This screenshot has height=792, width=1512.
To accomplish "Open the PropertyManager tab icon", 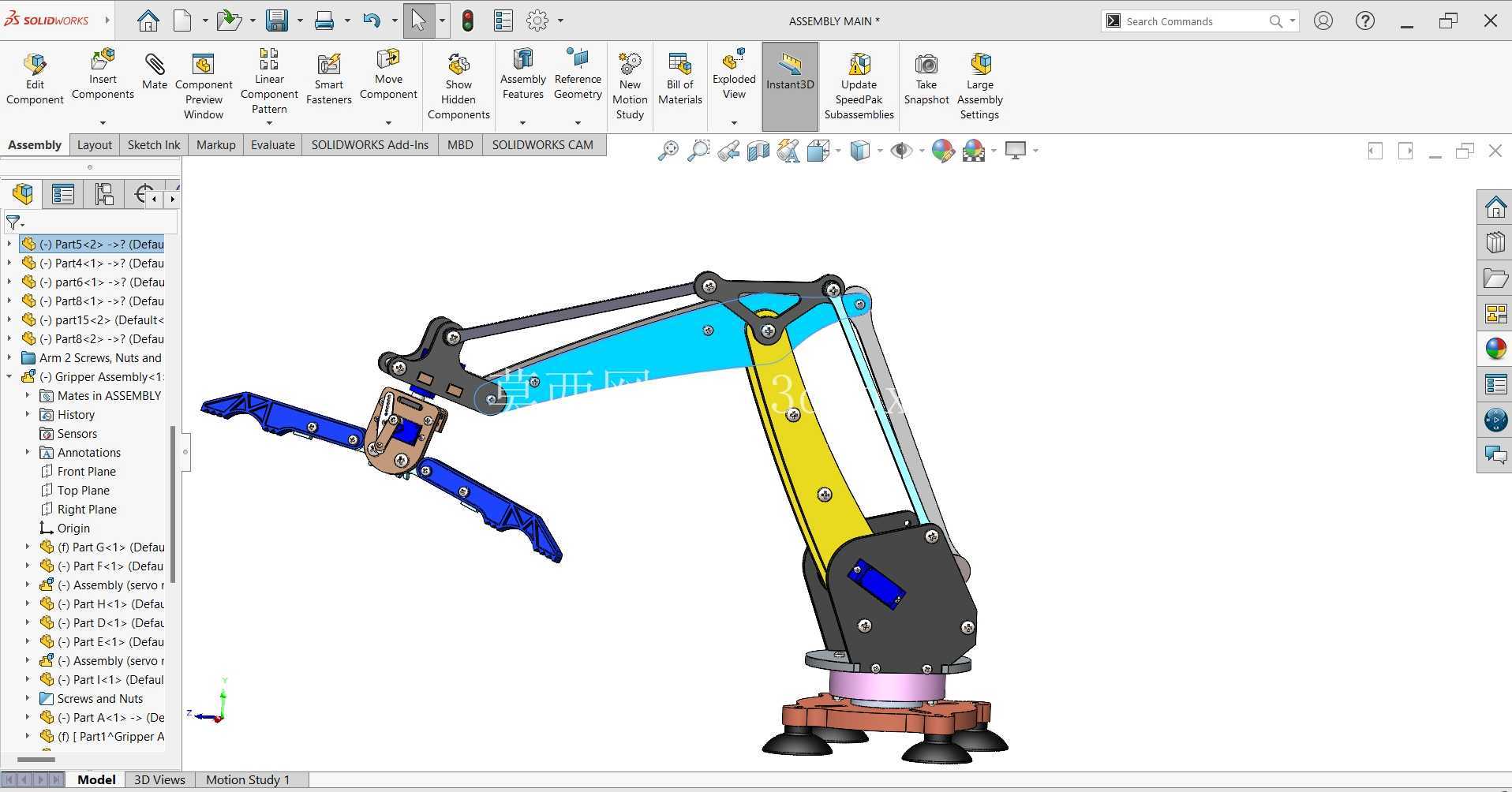I will [x=63, y=194].
